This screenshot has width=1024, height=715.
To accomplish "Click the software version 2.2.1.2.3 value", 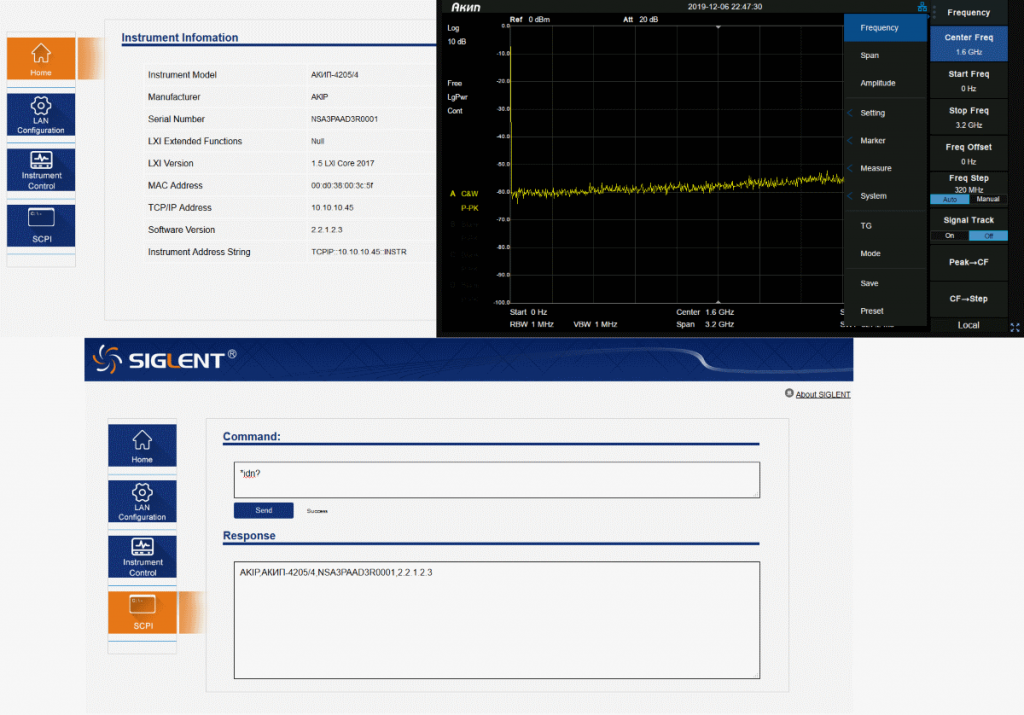I will [x=327, y=230].
